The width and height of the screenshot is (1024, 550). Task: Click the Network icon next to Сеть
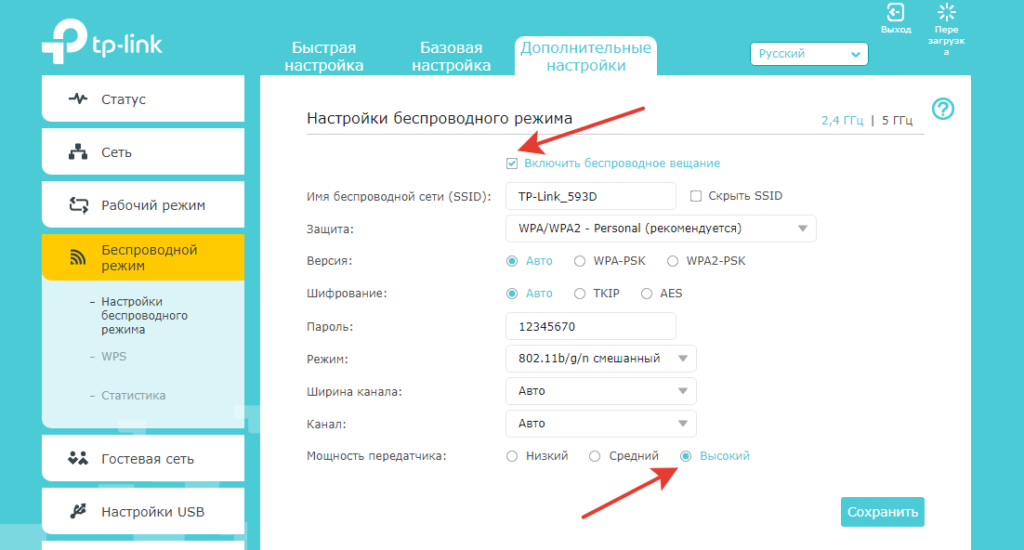click(78, 152)
